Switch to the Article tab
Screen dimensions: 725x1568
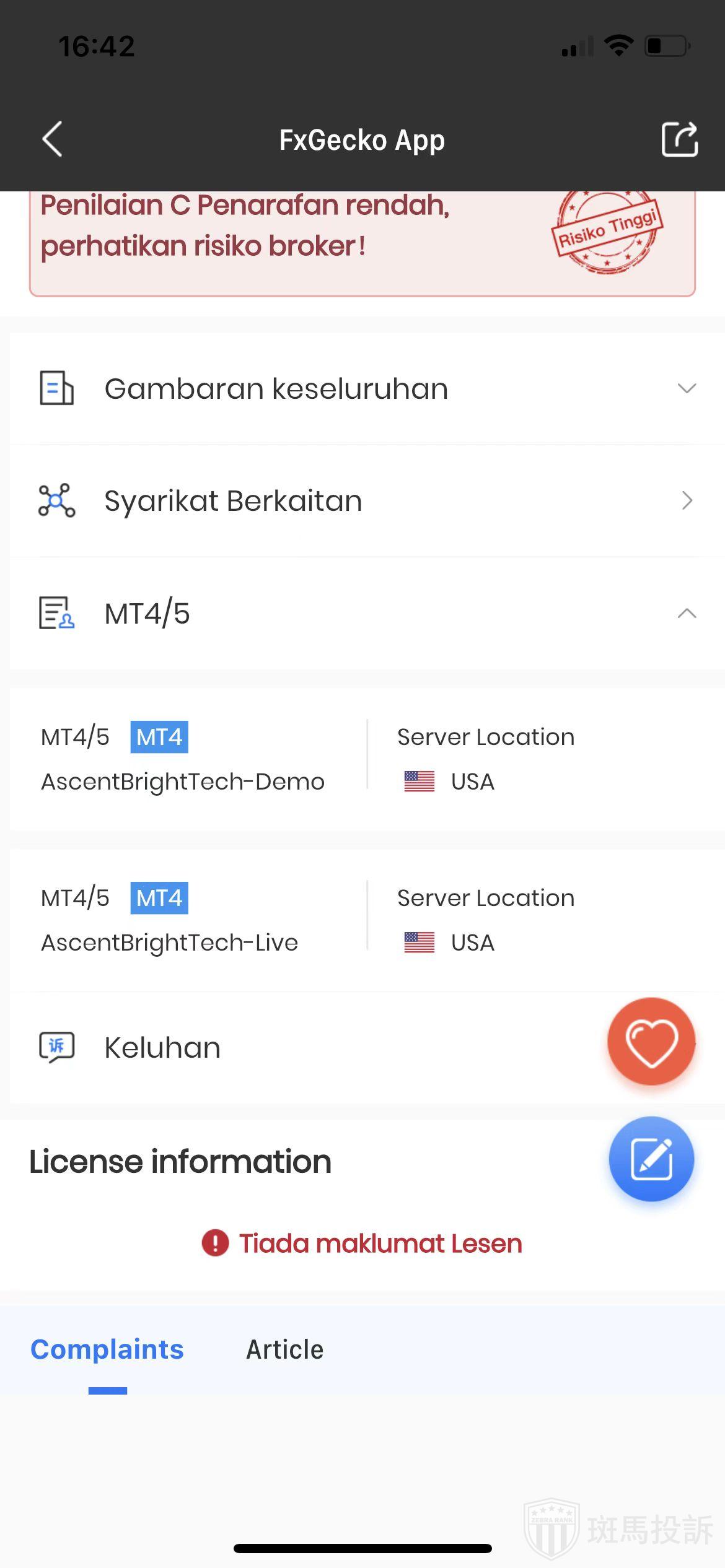(x=284, y=1349)
